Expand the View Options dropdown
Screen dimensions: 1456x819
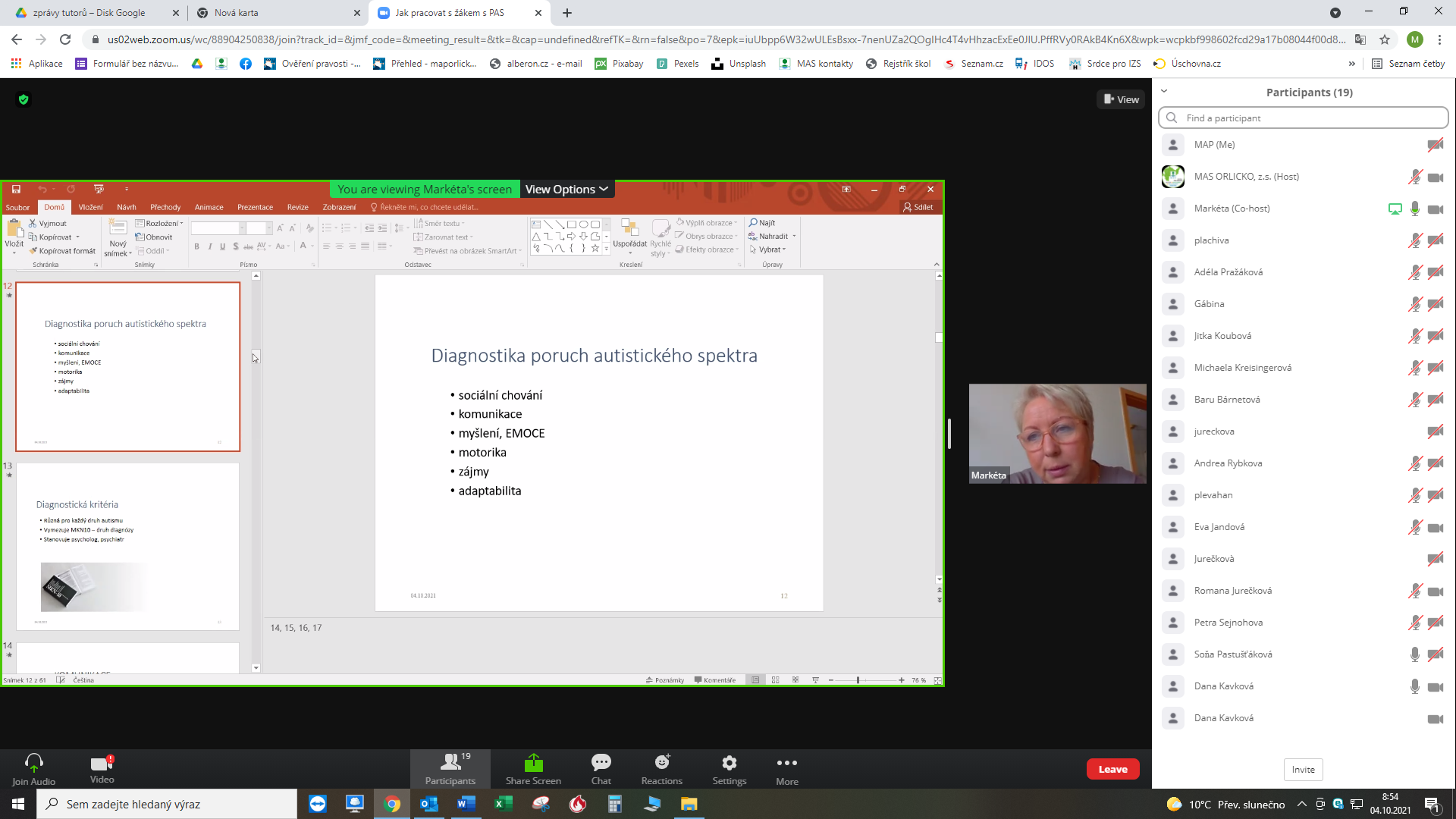[x=566, y=190]
